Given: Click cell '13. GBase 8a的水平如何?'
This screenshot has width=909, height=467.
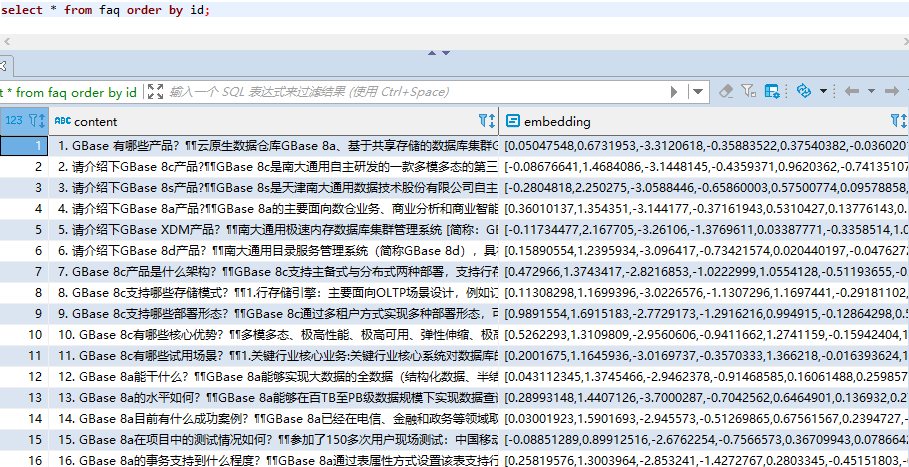Looking at the screenshot, I should point(274,397).
